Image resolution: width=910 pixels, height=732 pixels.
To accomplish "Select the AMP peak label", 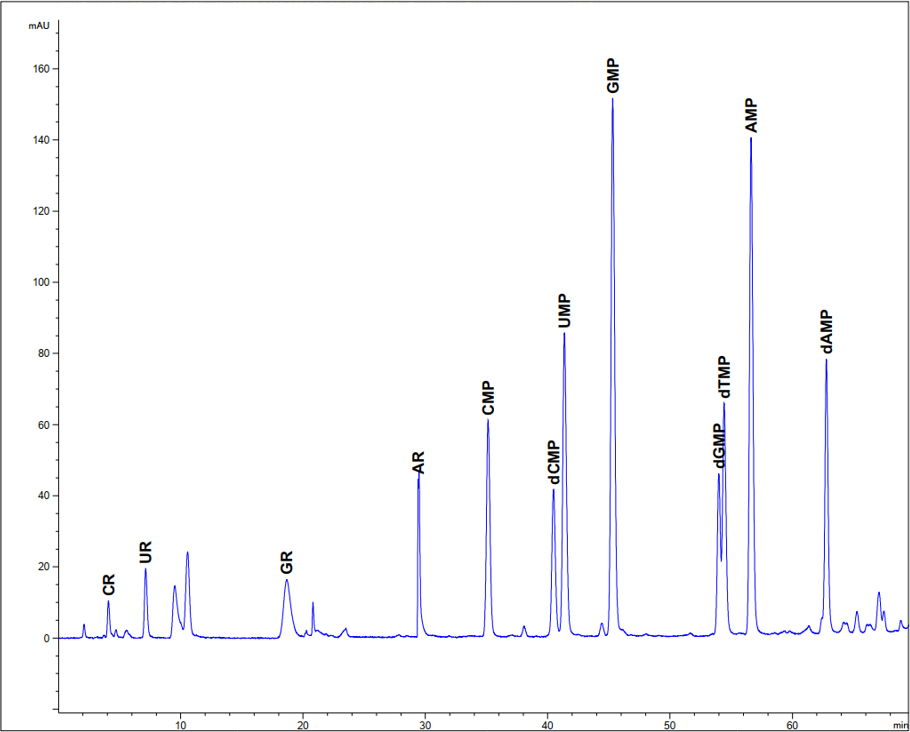I will (751, 116).
